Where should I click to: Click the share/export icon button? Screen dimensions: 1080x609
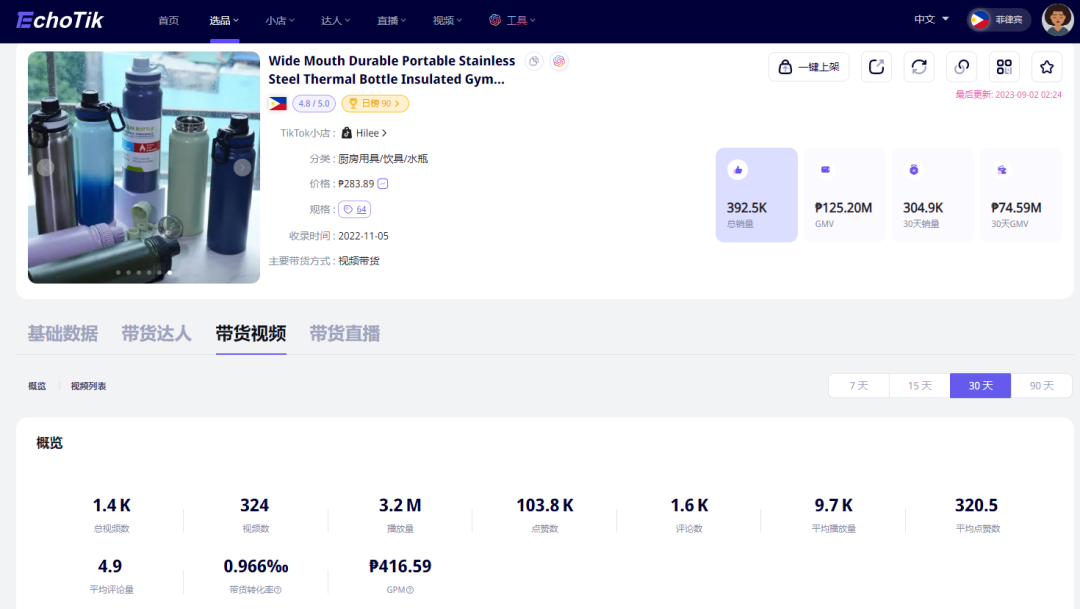tap(876, 67)
